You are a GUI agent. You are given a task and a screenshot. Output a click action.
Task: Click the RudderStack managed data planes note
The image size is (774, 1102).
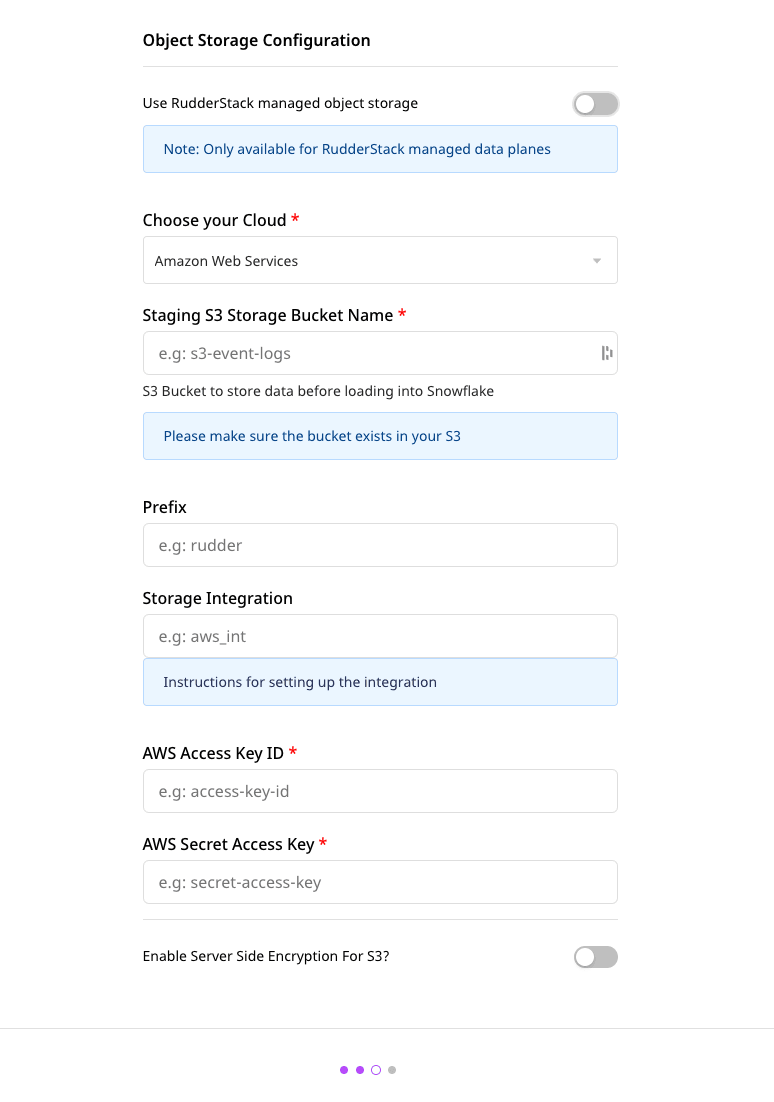click(380, 148)
